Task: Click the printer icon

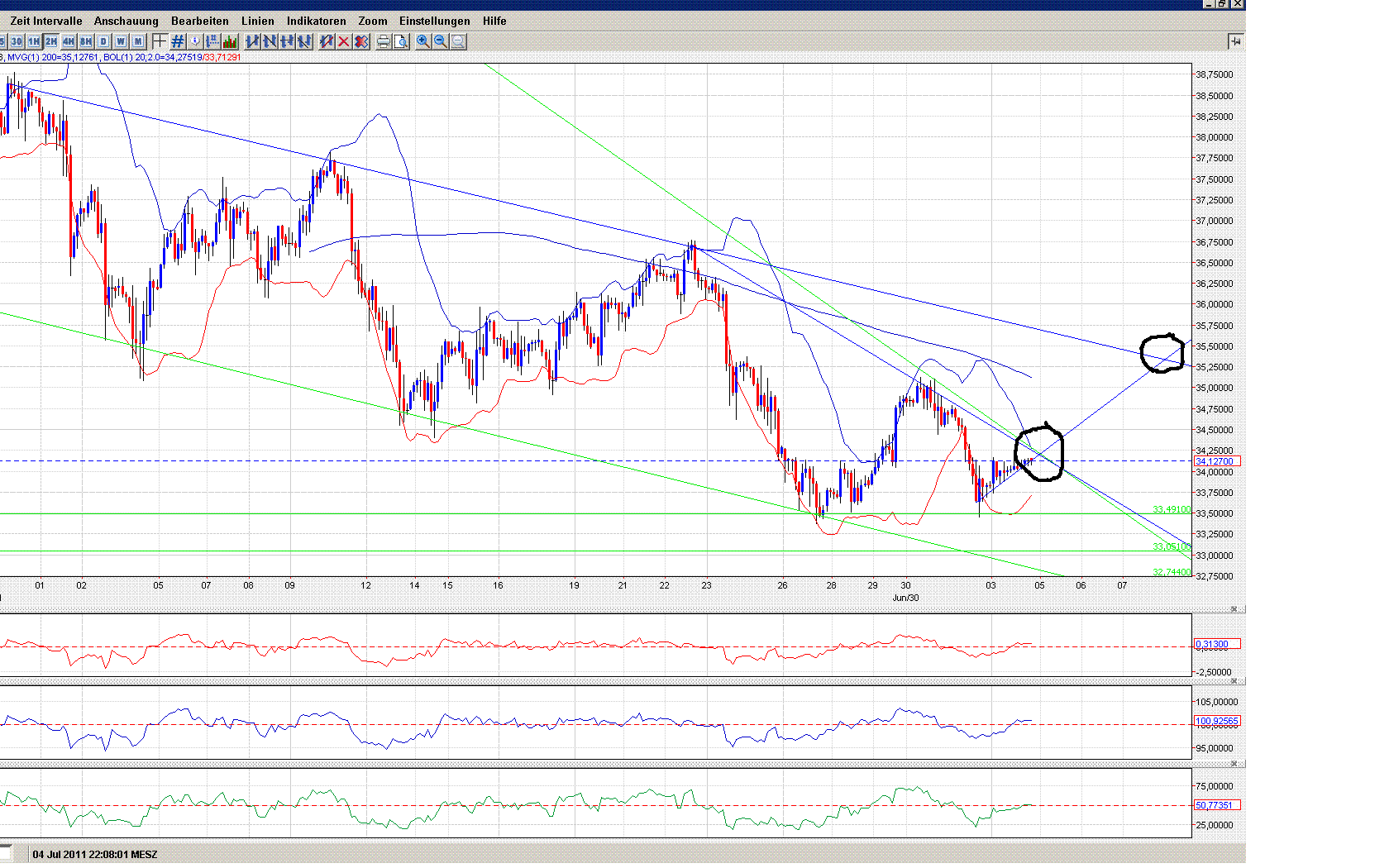Action: [384, 41]
